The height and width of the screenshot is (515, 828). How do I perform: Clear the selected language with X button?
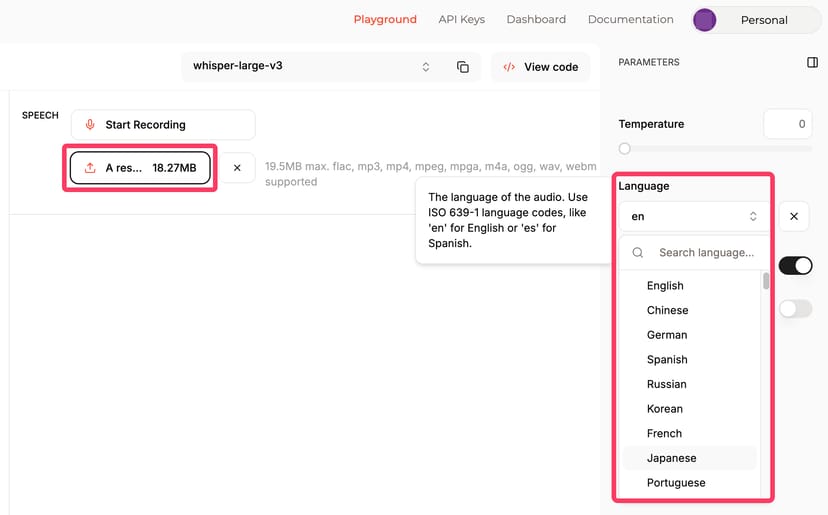click(x=793, y=216)
